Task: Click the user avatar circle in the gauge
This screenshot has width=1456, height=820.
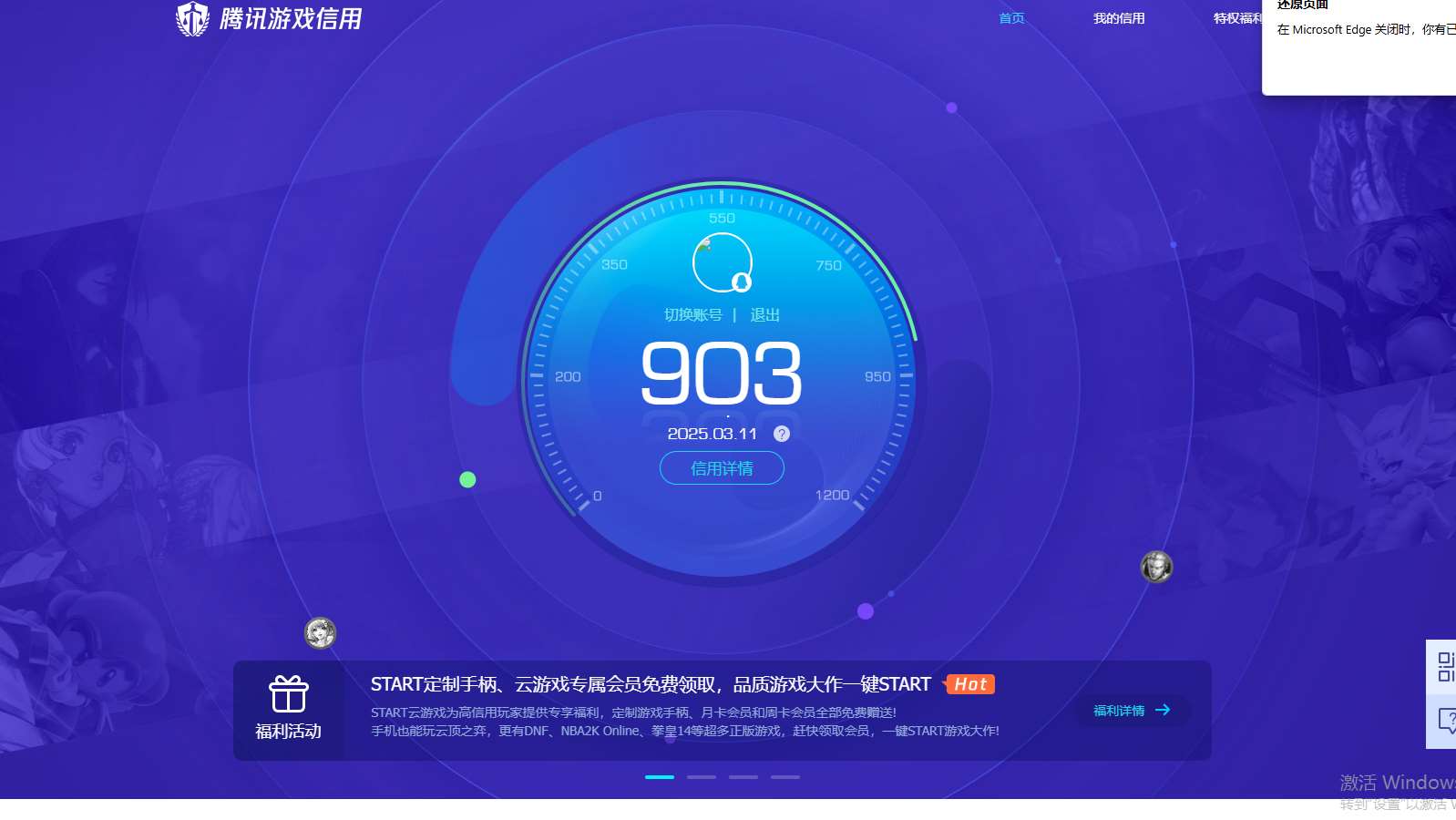Action: point(722,262)
